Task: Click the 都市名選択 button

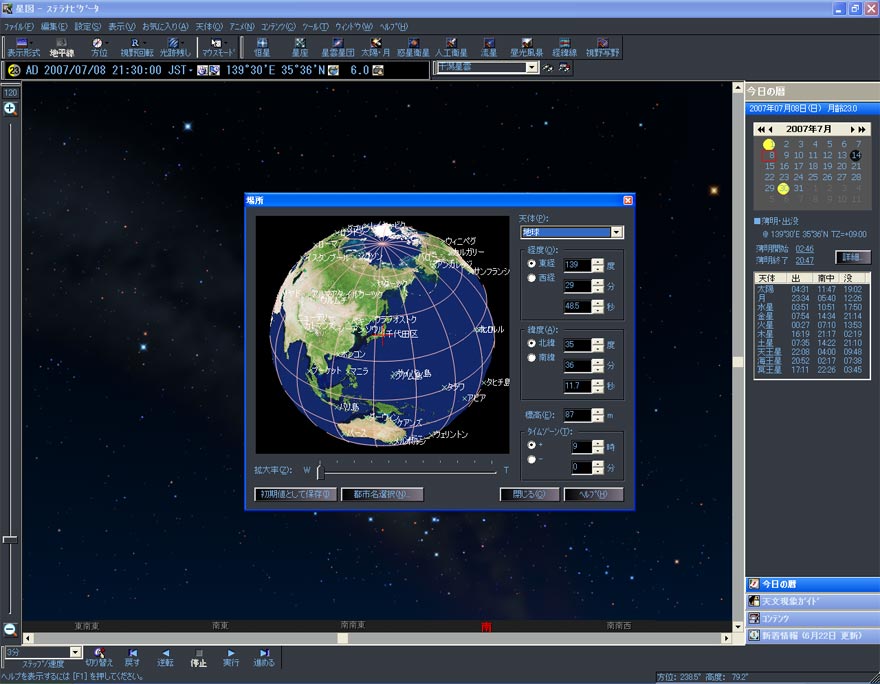Action: pos(382,494)
